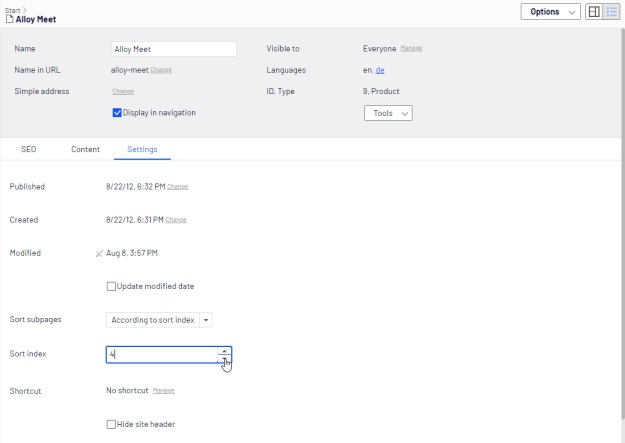Toggle Display in navigation checkbox
The width and height of the screenshot is (625, 443).
coord(117,113)
